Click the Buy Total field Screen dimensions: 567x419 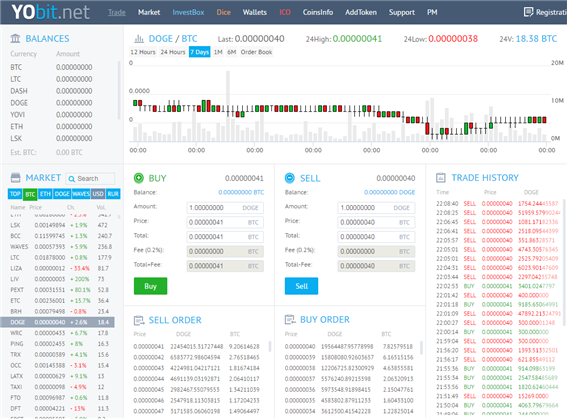point(225,237)
